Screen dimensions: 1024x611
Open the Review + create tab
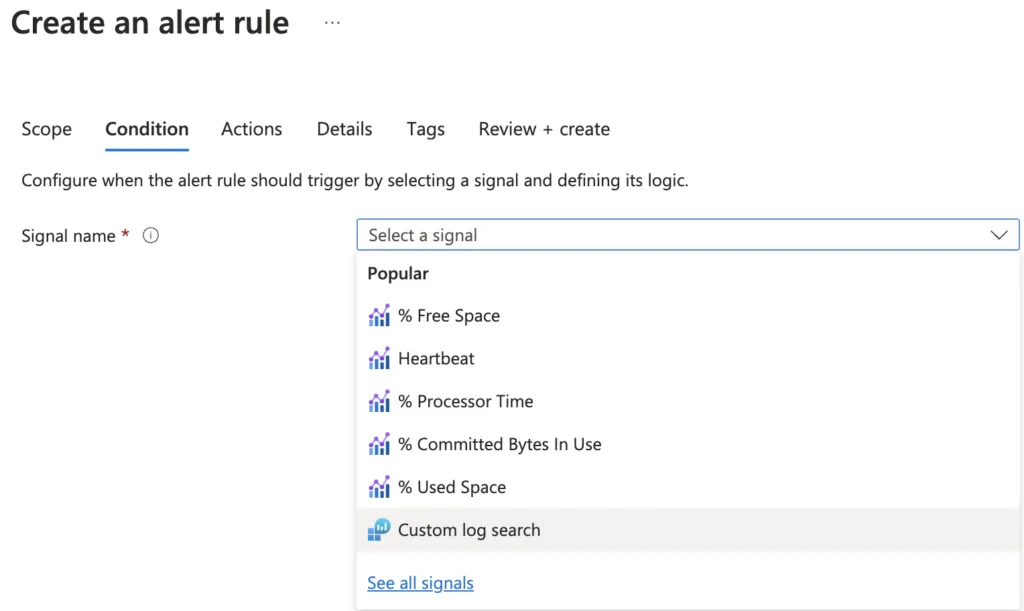(x=544, y=129)
